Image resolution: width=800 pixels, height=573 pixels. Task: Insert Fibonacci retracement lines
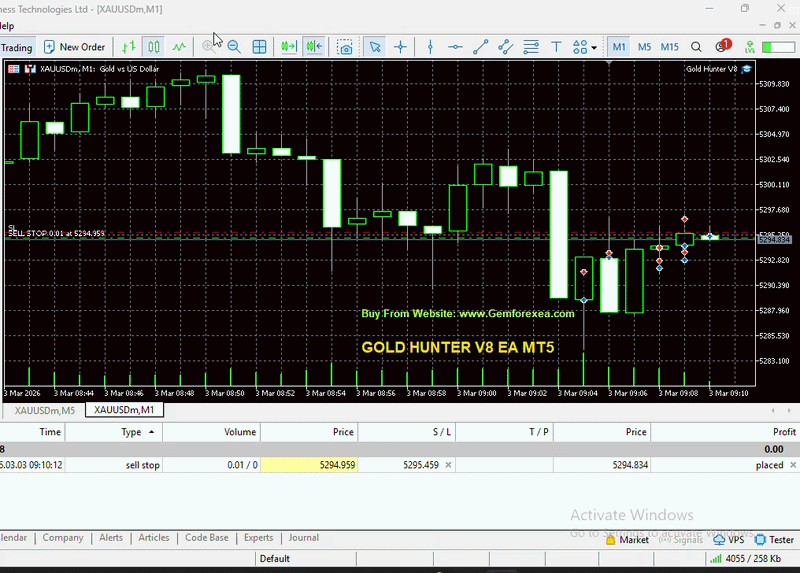[x=531, y=47]
